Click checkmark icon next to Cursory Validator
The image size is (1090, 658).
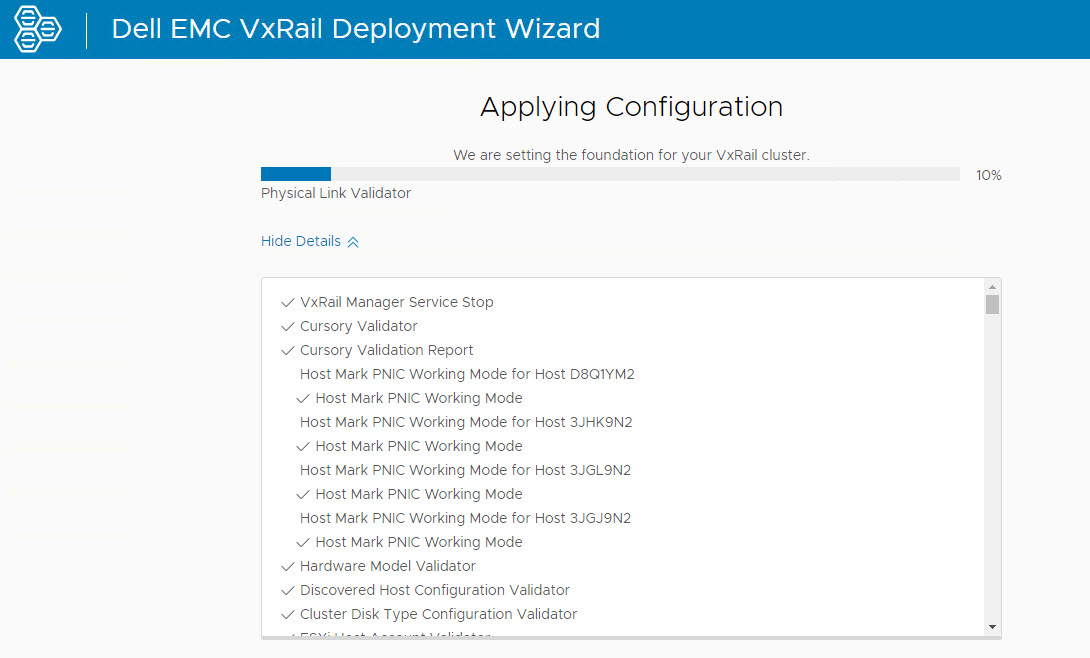click(x=287, y=326)
